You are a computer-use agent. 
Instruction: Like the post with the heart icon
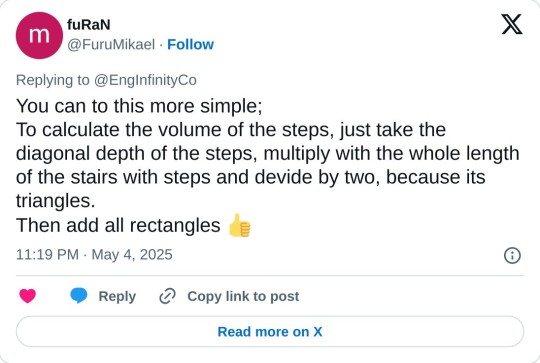tap(28, 296)
